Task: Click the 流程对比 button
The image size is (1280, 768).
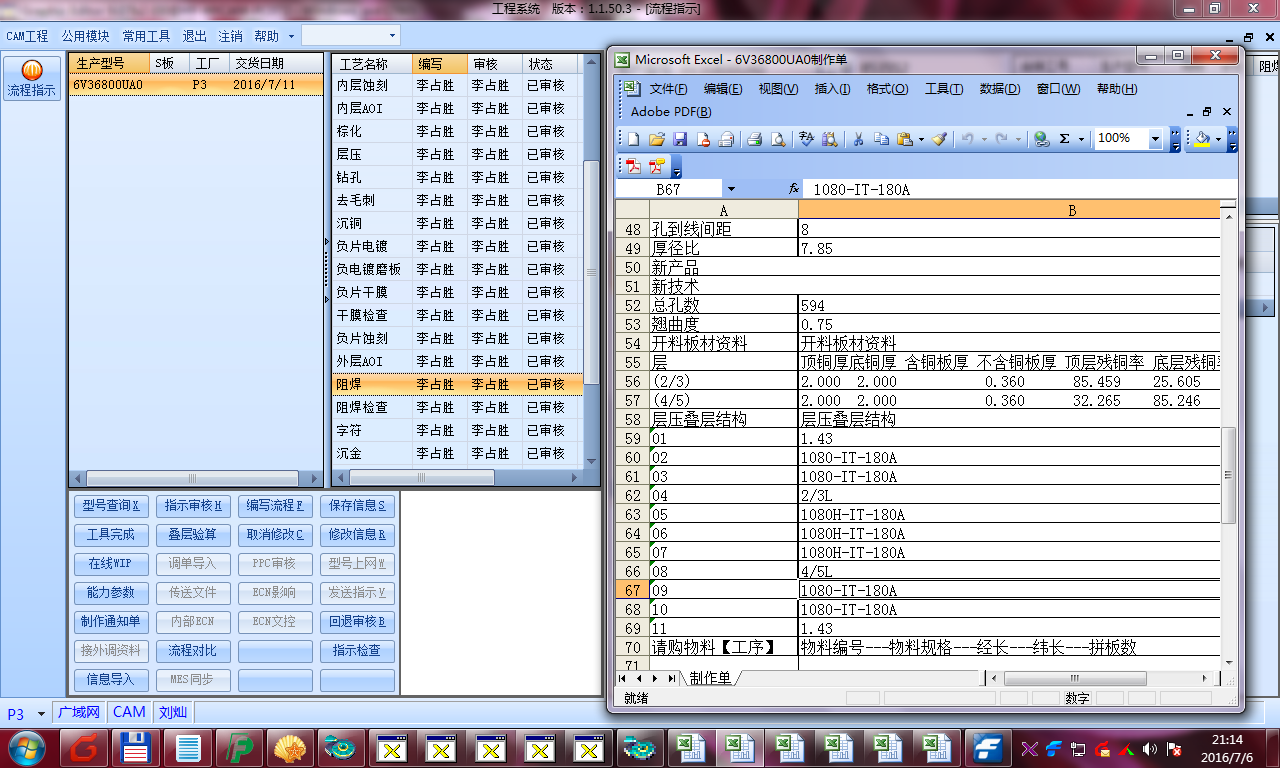Action: coord(192,650)
